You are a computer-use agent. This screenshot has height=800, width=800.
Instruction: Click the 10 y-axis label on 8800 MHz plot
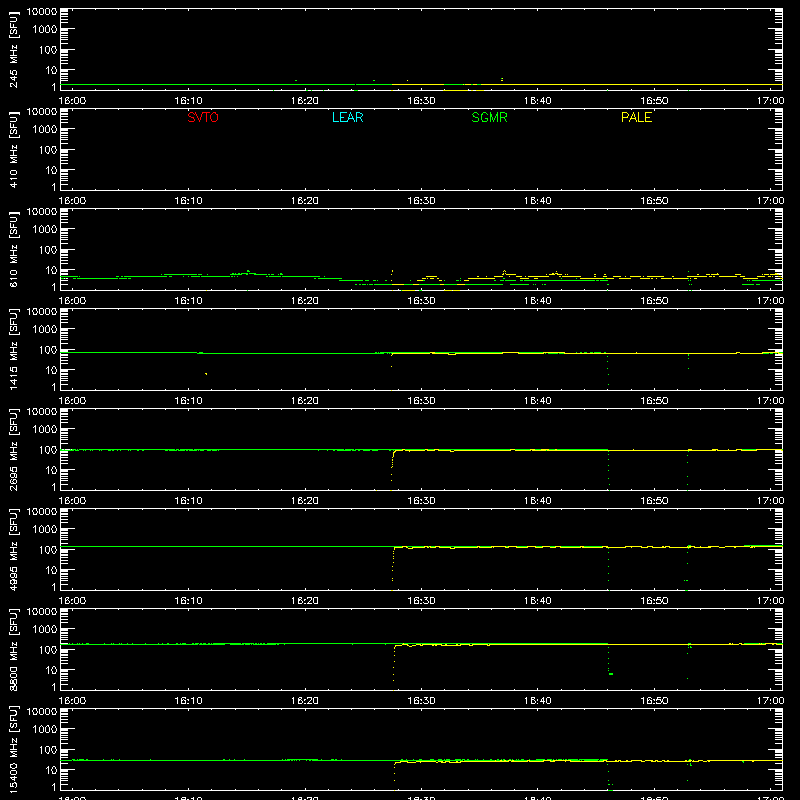coord(51,670)
